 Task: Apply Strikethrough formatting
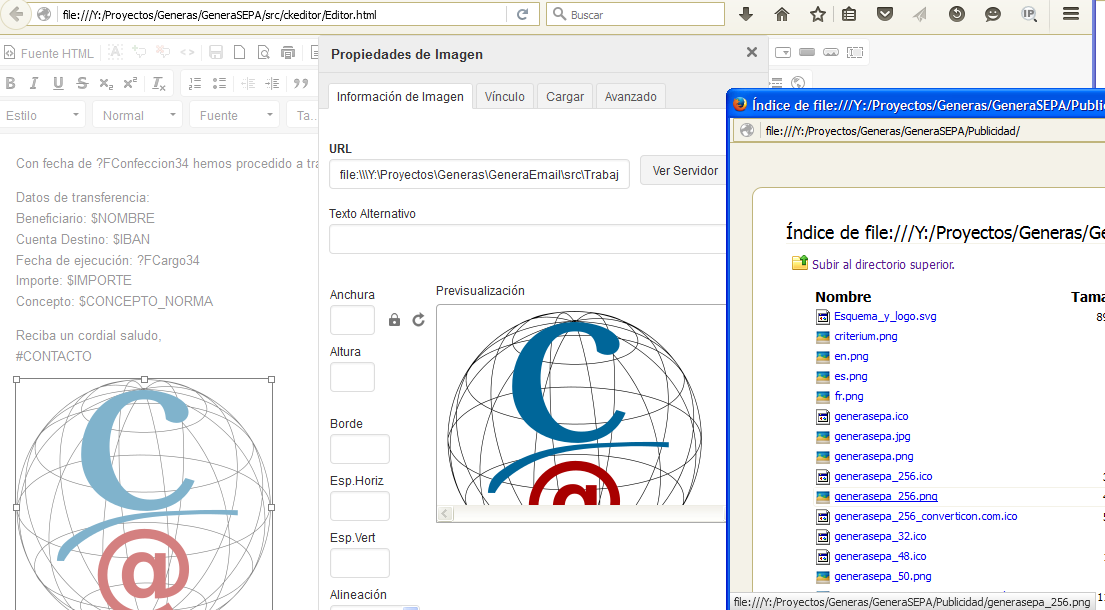pos(82,83)
